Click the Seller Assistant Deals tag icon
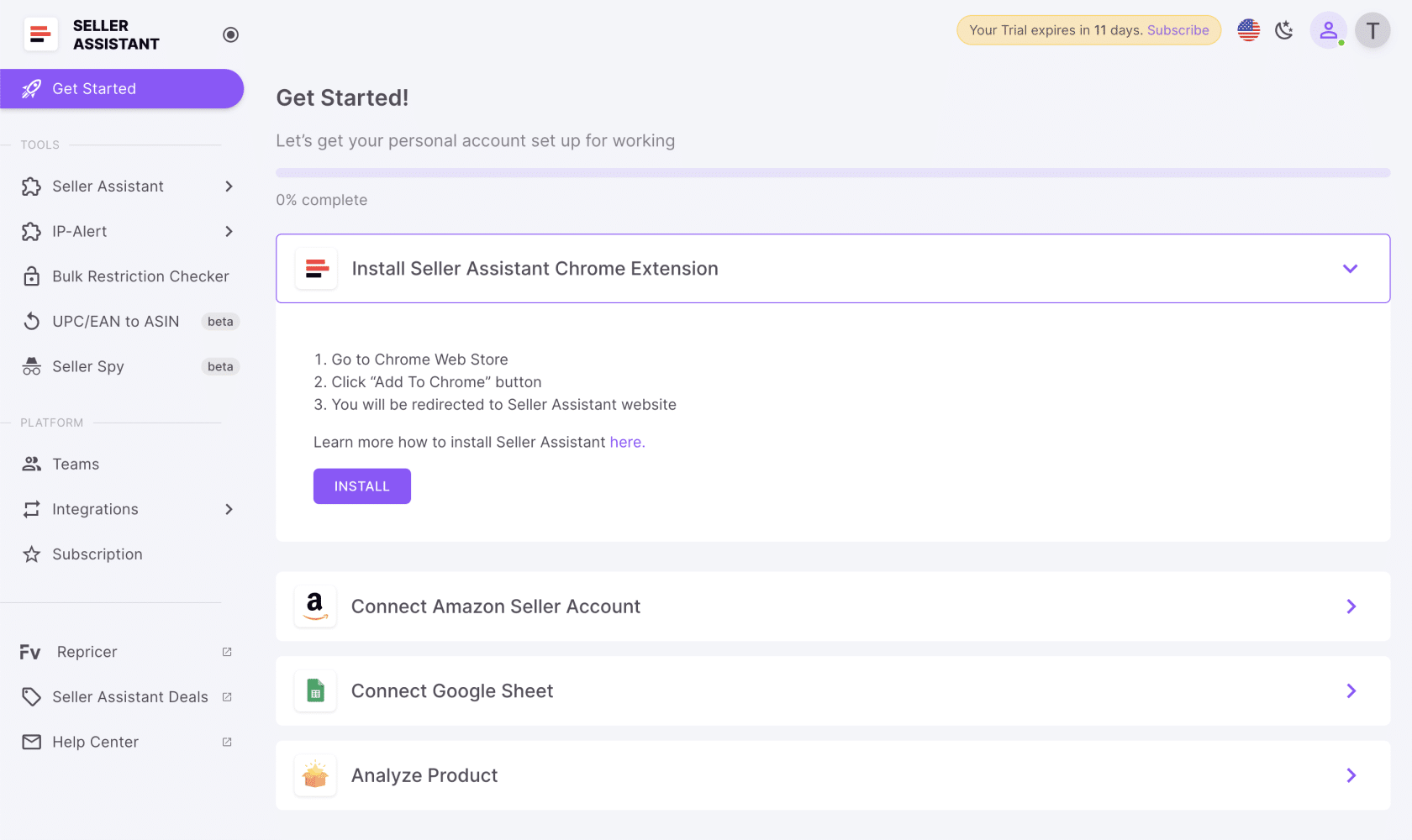This screenshot has width=1412, height=840. coord(31,697)
